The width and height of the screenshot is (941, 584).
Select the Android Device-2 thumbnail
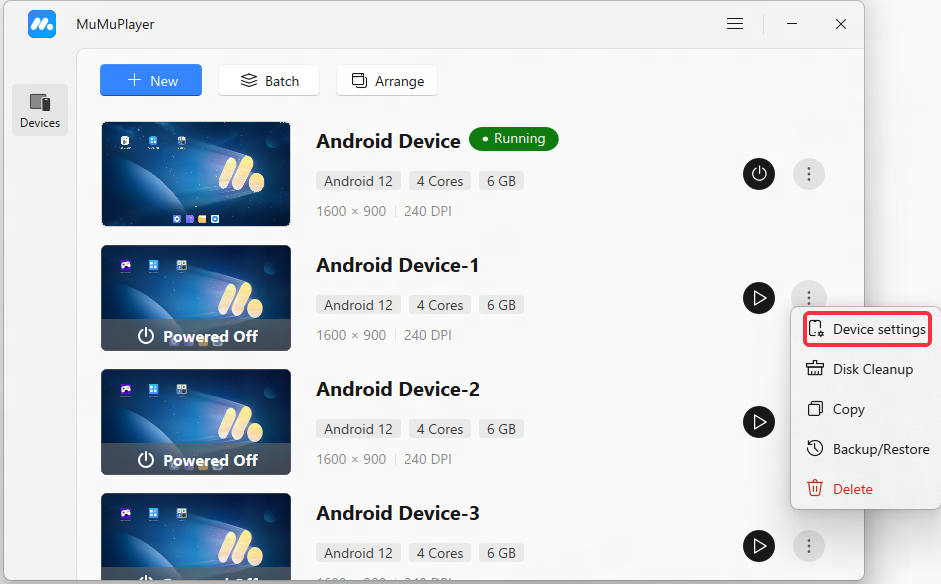[196, 422]
